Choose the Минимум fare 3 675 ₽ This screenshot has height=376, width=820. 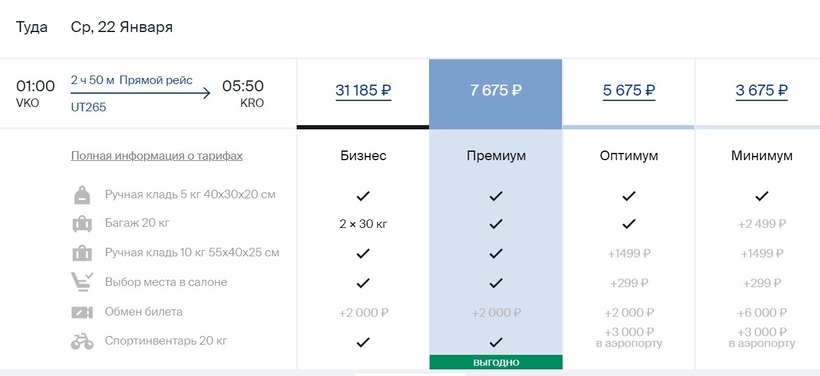click(x=761, y=91)
